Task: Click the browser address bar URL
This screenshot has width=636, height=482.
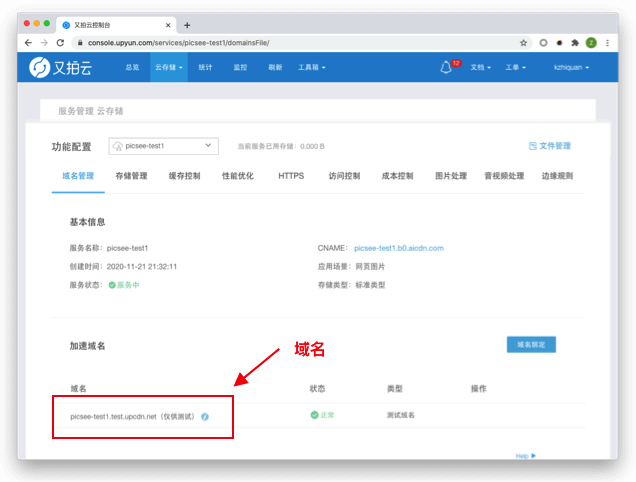Action: [x=178, y=43]
